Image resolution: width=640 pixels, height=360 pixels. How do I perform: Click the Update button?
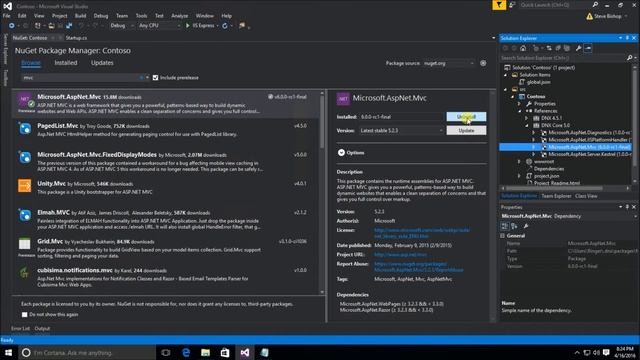(466, 131)
